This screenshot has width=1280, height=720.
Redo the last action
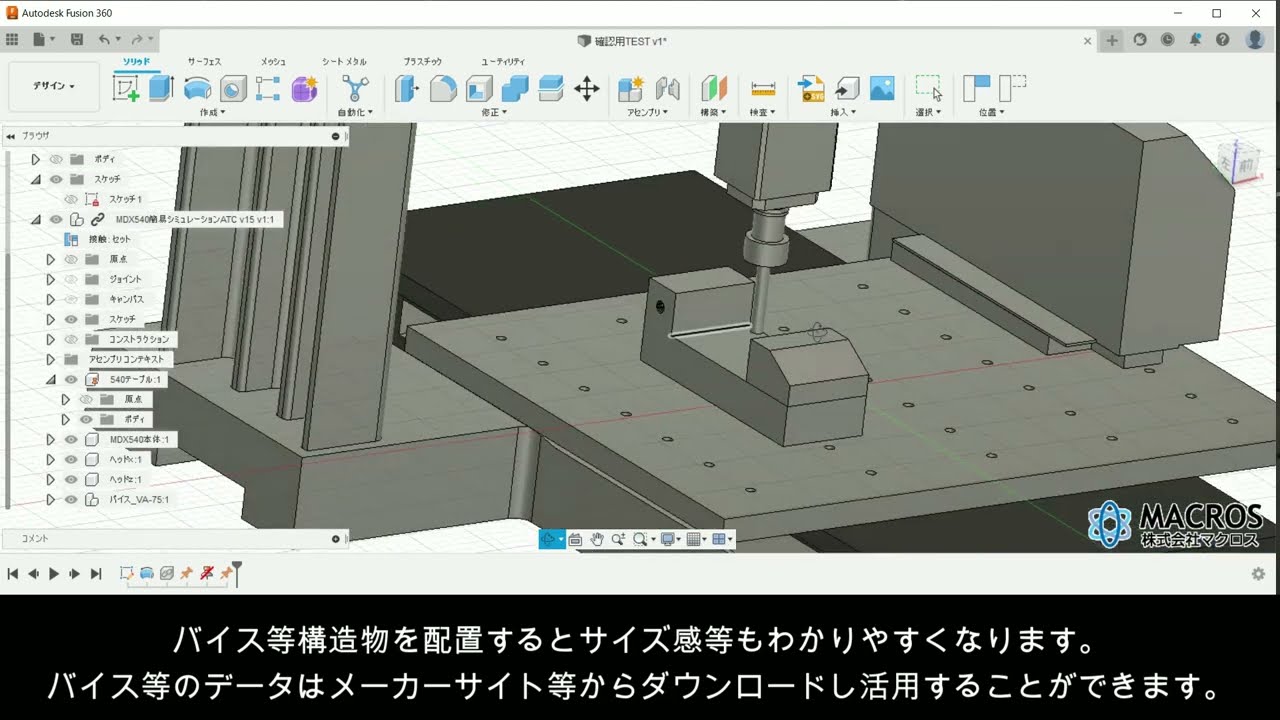137,40
